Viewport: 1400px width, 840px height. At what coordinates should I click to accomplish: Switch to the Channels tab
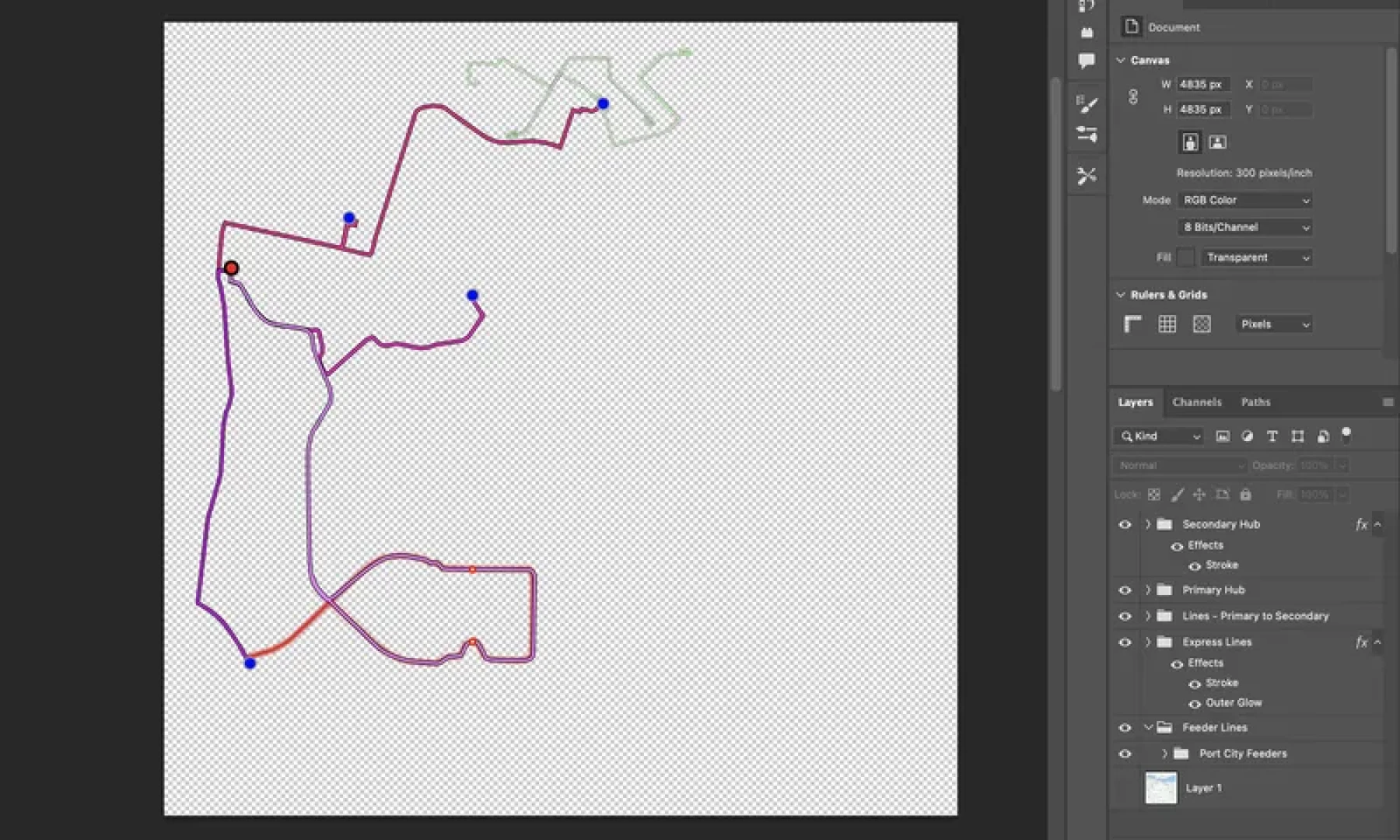tap(1196, 402)
